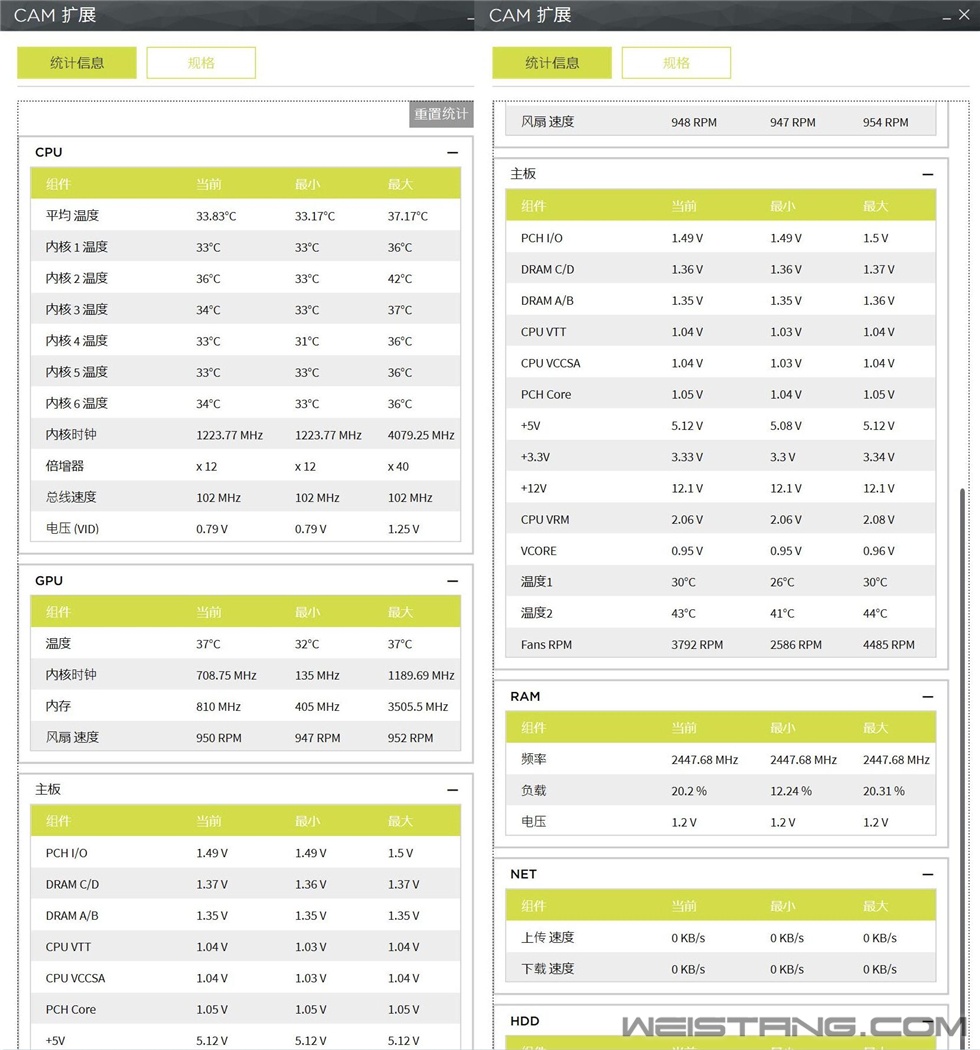Collapse the RAM section

tap(927, 697)
